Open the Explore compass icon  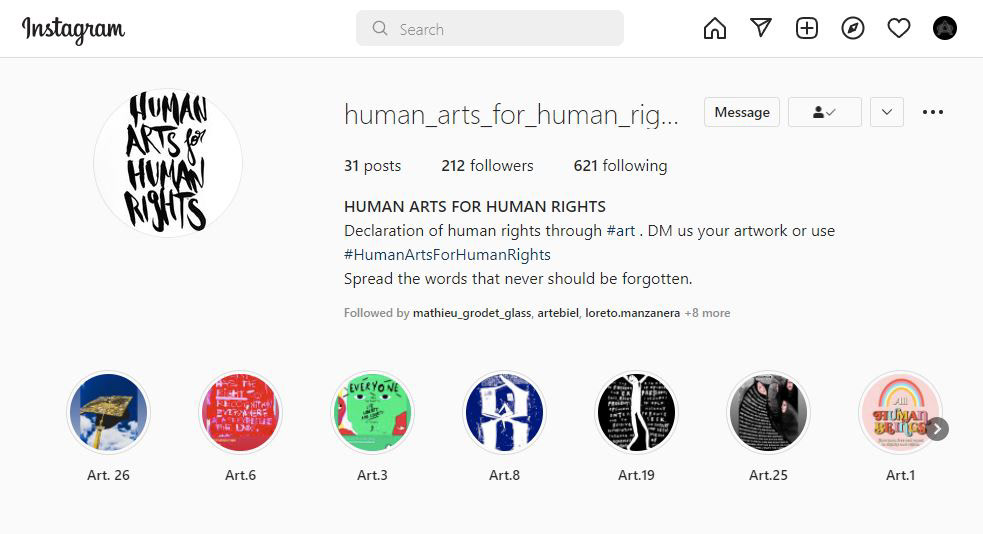pyautogui.click(x=853, y=29)
